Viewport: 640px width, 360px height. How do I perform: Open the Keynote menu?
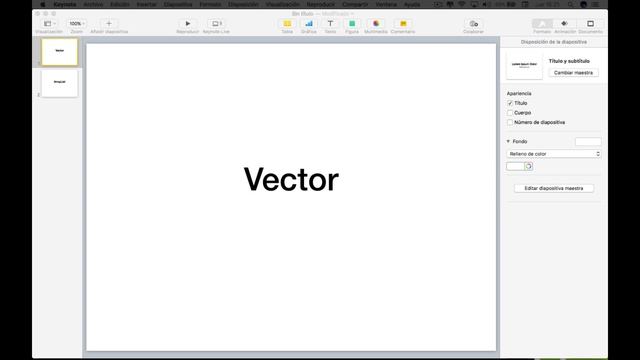coord(65,4)
